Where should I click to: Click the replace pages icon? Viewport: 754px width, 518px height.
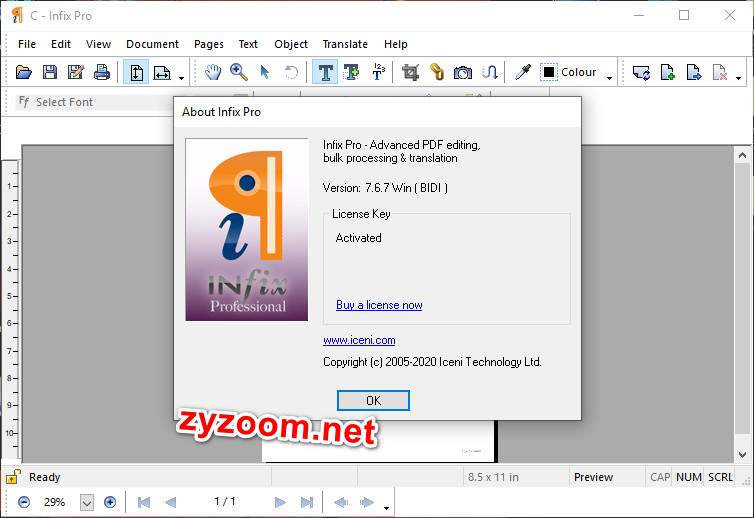pos(641,72)
